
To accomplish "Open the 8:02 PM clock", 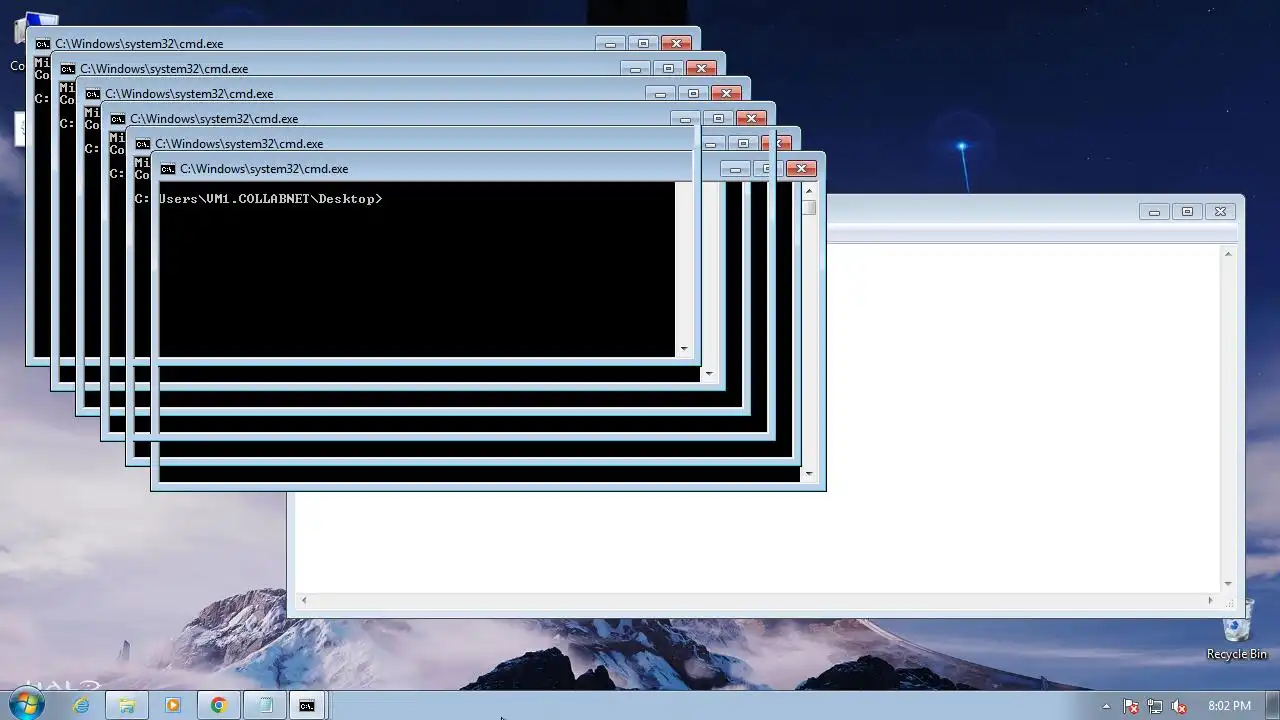I will point(1229,706).
